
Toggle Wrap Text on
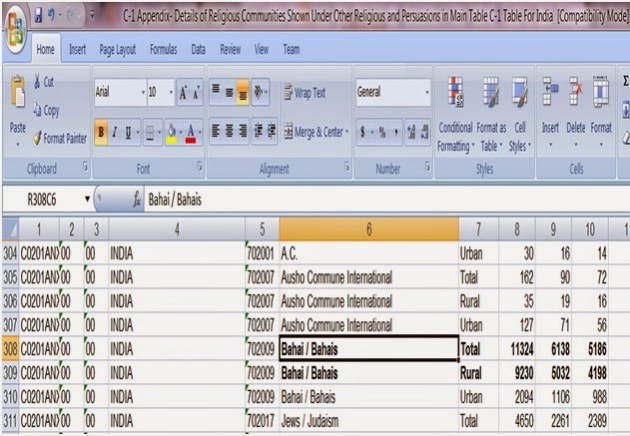pyautogui.click(x=304, y=93)
